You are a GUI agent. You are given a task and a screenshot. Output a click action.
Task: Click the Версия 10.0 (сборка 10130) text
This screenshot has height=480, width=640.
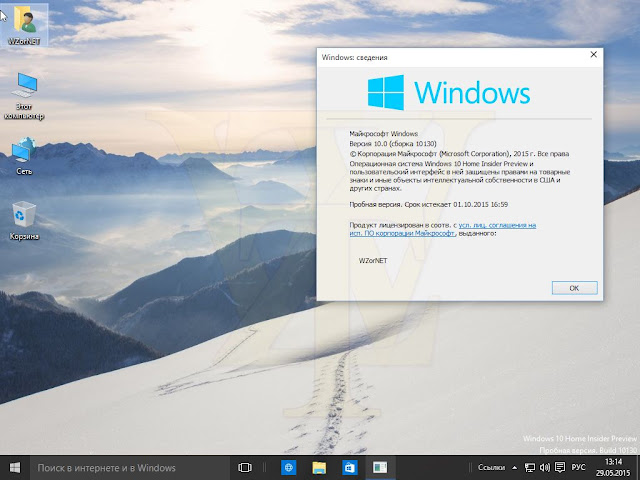393,144
